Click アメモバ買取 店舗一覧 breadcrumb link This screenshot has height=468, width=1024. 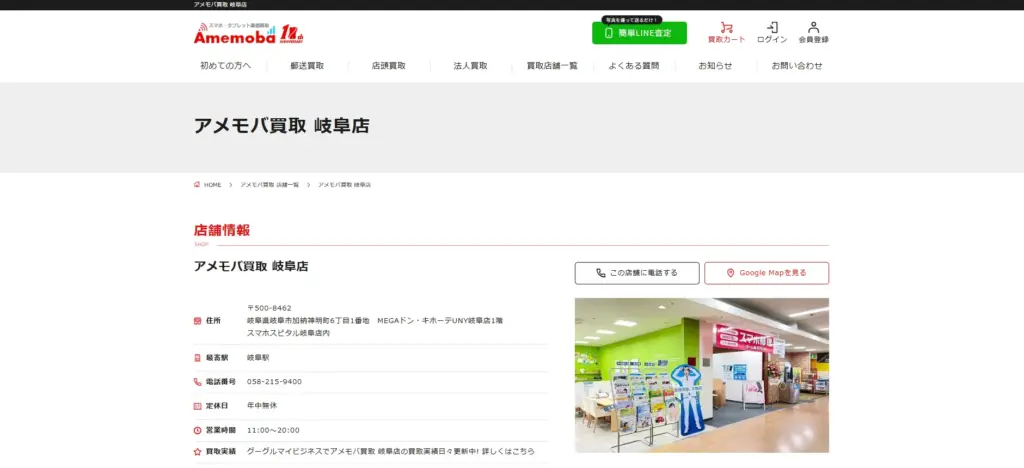[x=269, y=185]
